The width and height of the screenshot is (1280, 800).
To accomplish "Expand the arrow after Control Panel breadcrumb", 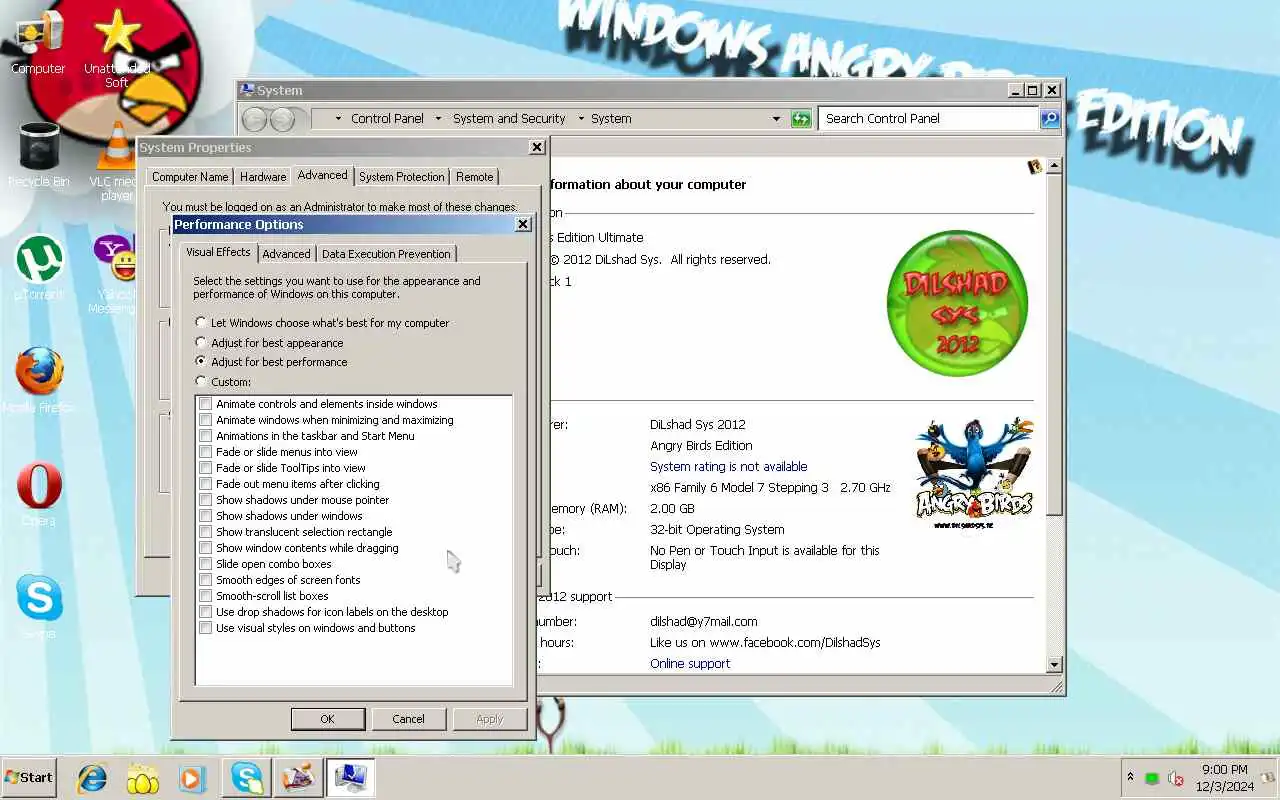I will 438,118.
